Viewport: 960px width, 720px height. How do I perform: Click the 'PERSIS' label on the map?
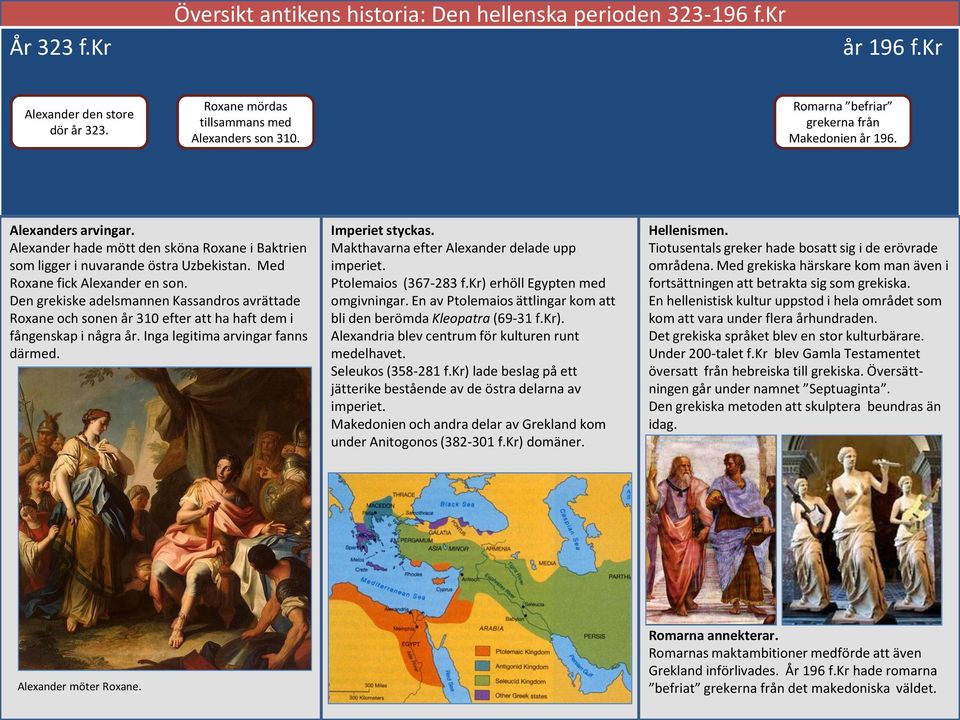click(x=594, y=636)
